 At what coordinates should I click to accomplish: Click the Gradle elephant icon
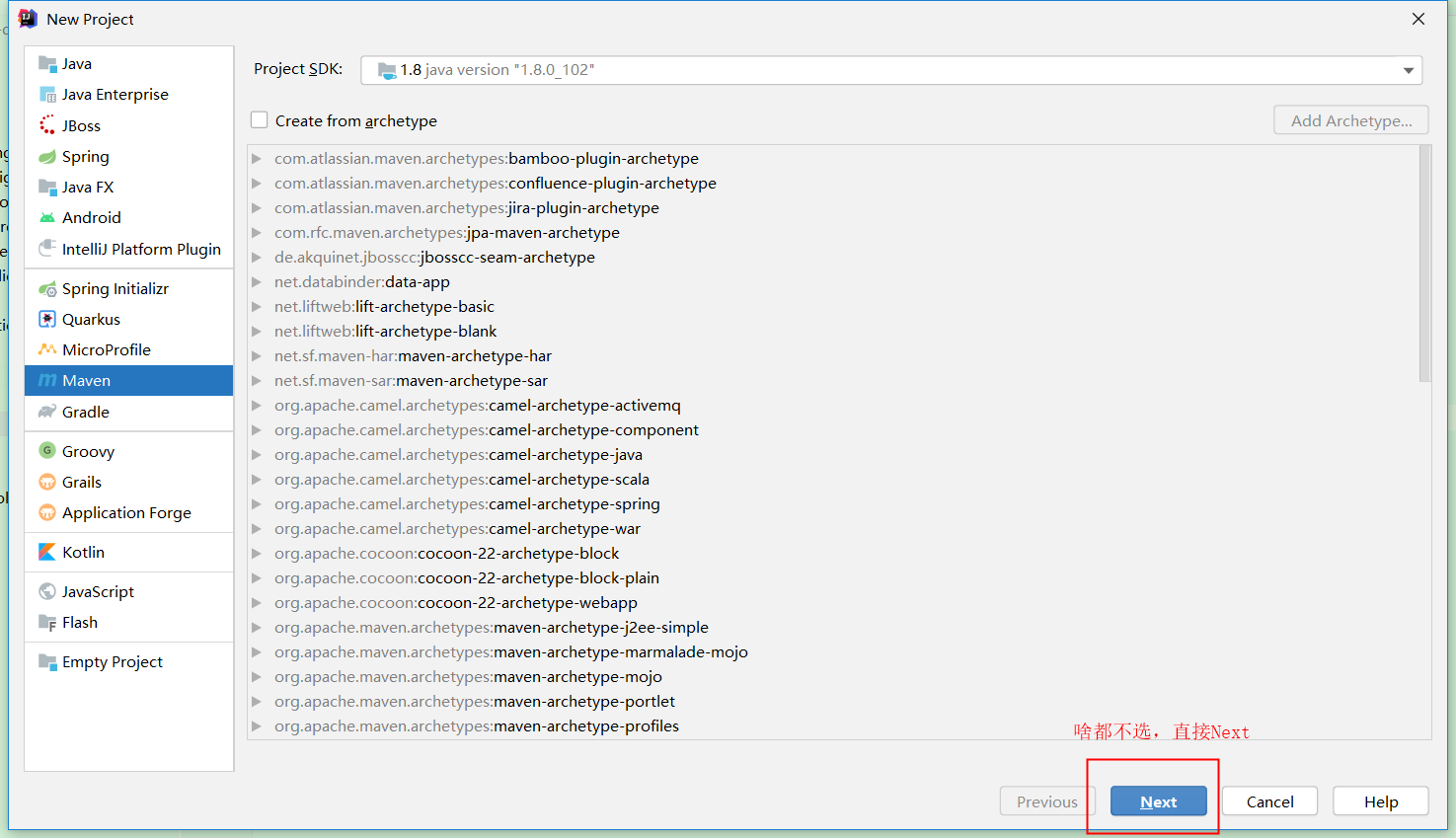[47, 412]
